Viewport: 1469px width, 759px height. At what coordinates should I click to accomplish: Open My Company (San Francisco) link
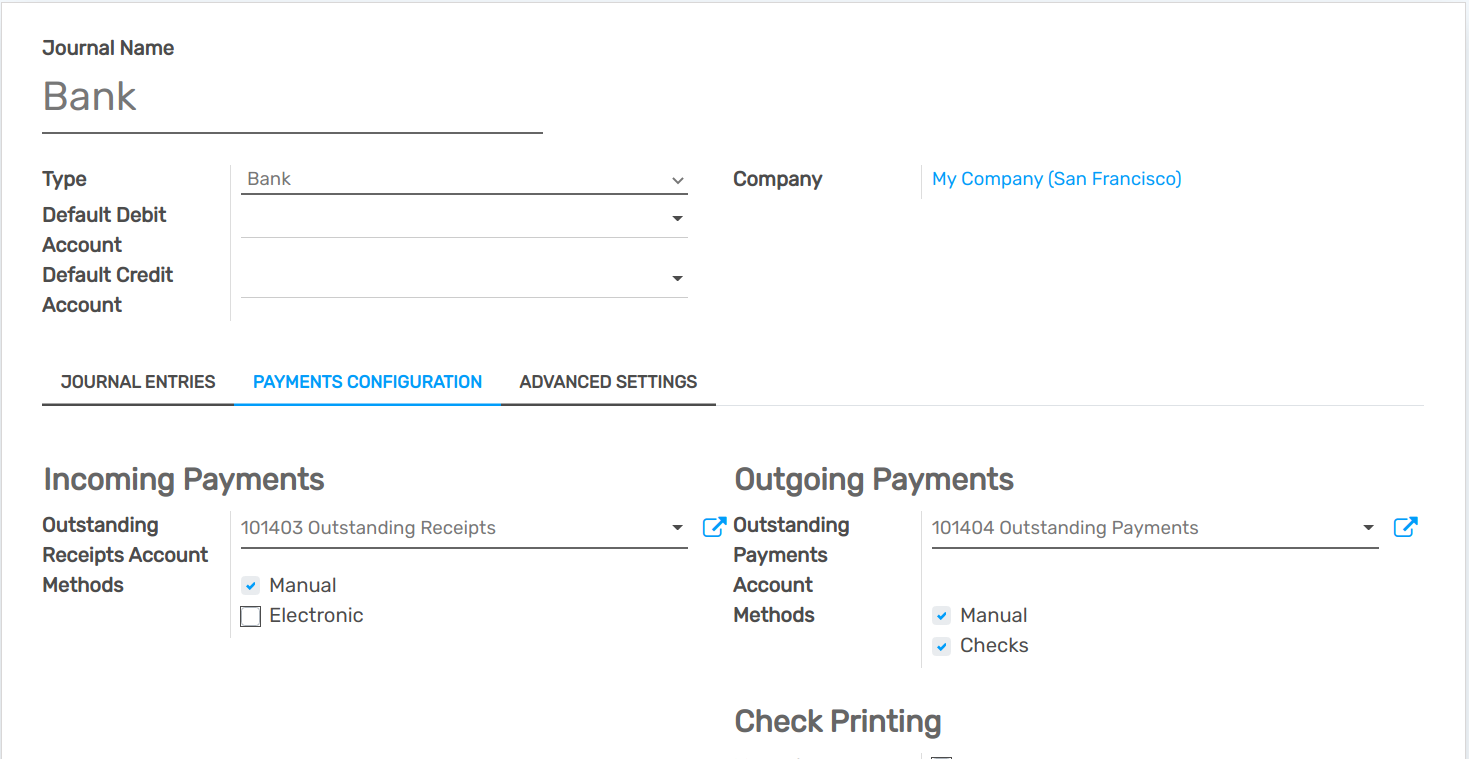pos(1056,179)
